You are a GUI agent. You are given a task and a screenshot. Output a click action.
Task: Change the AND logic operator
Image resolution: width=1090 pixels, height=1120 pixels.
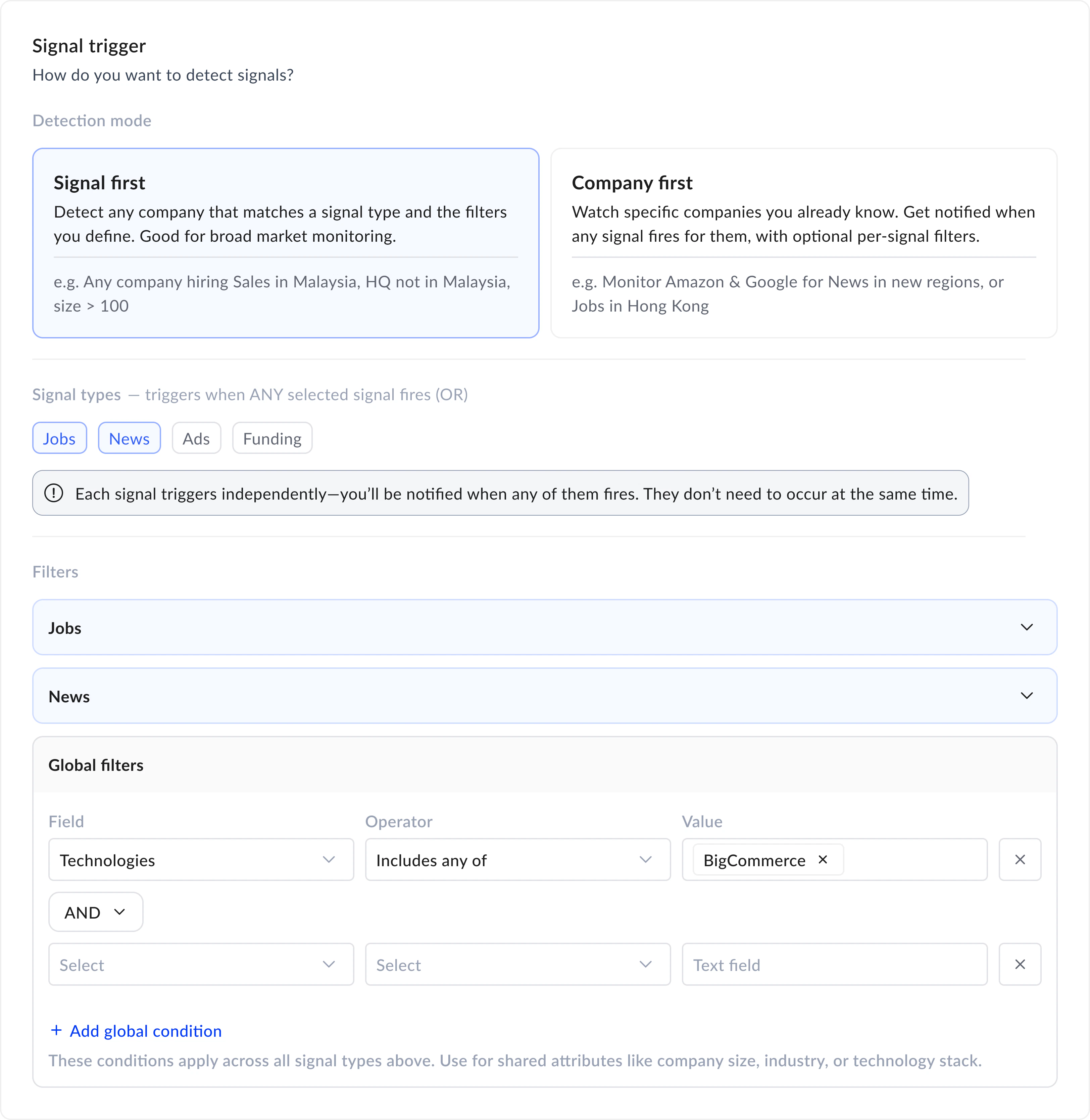point(96,912)
